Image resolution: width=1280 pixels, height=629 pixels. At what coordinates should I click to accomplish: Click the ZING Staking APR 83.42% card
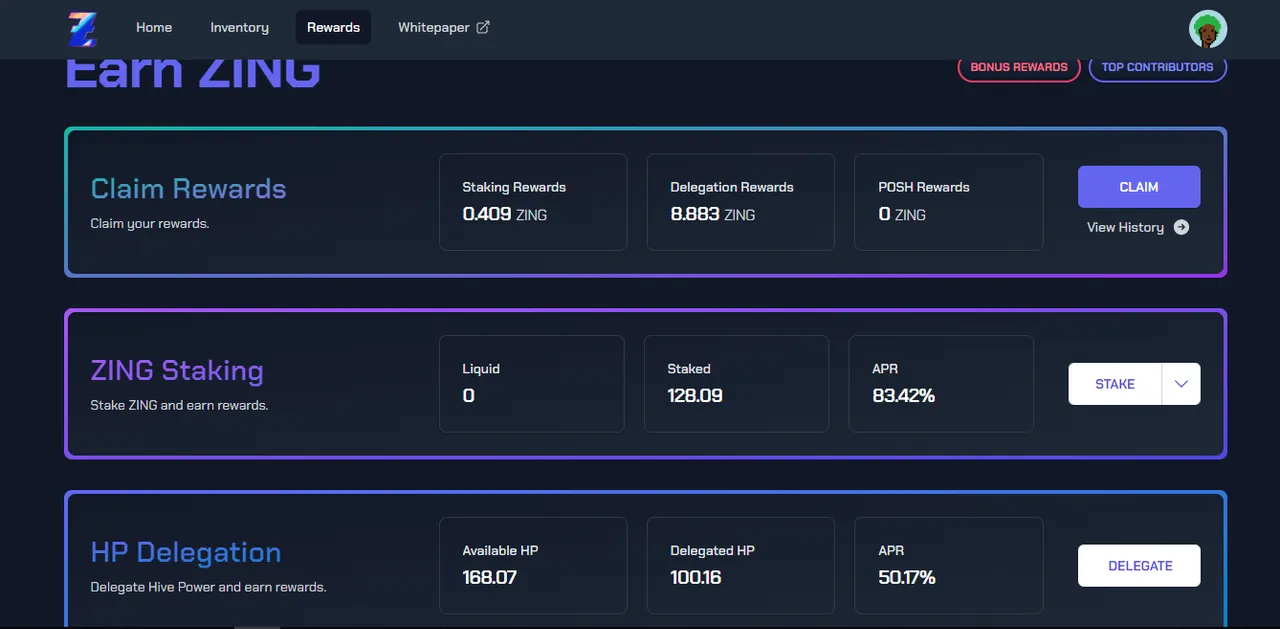click(941, 384)
